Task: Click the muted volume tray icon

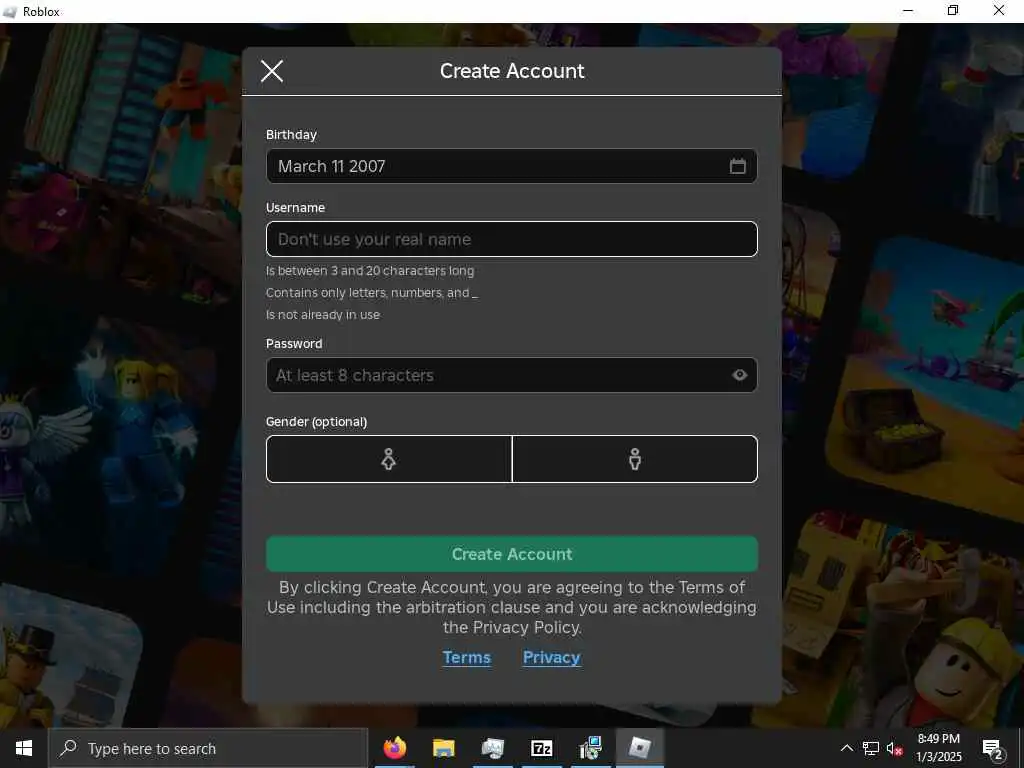Action: pos(894,749)
